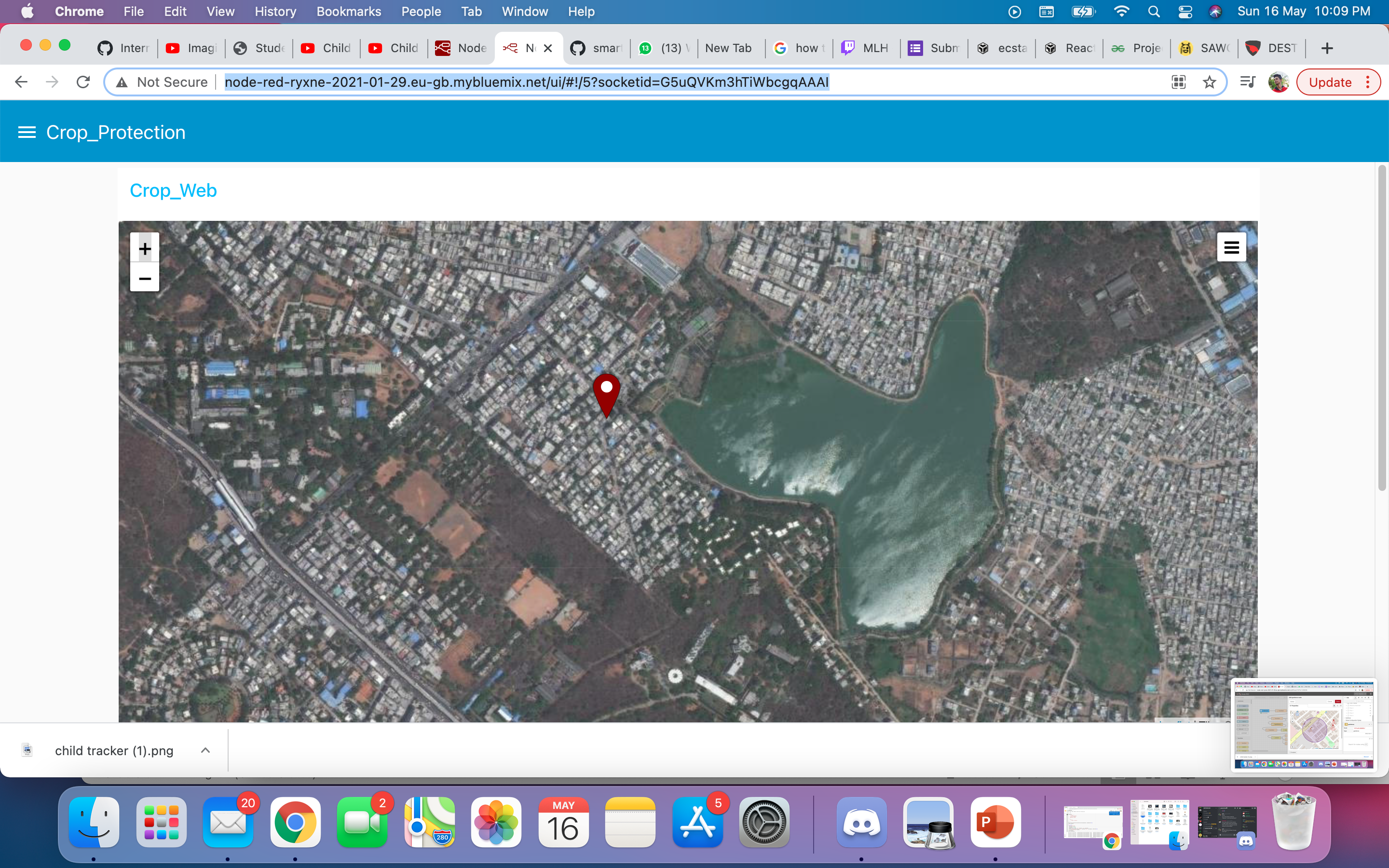1389x868 pixels.
Task: Click the red location marker pin
Action: tap(606, 393)
